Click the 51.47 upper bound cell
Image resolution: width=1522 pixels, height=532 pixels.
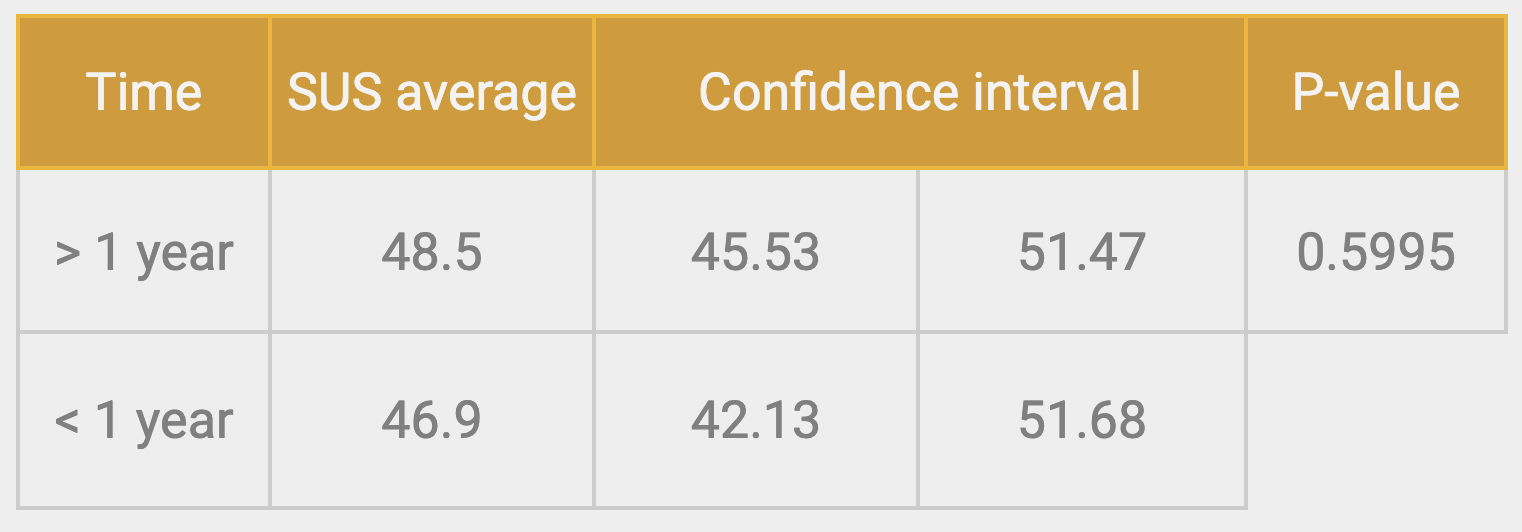(1082, 251)
